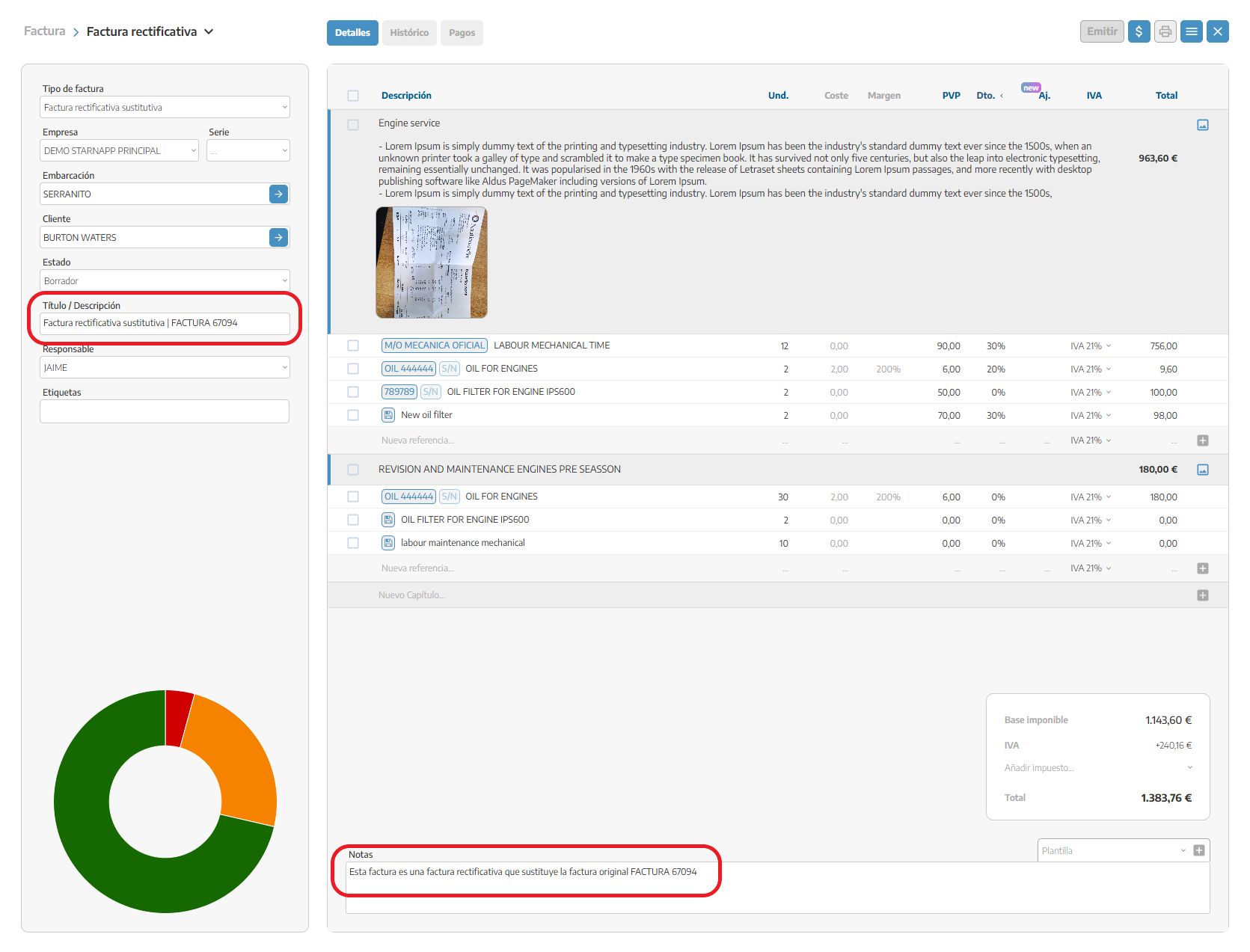
Task: Switch to the Histórico tab
Action: coord(409,33)
